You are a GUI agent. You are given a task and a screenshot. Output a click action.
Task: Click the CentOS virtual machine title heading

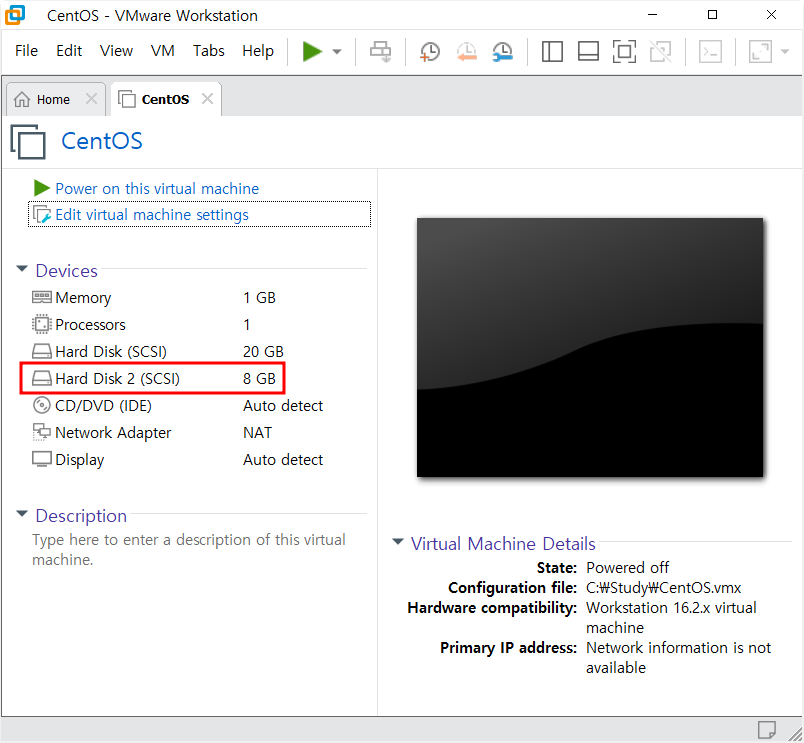102,141
